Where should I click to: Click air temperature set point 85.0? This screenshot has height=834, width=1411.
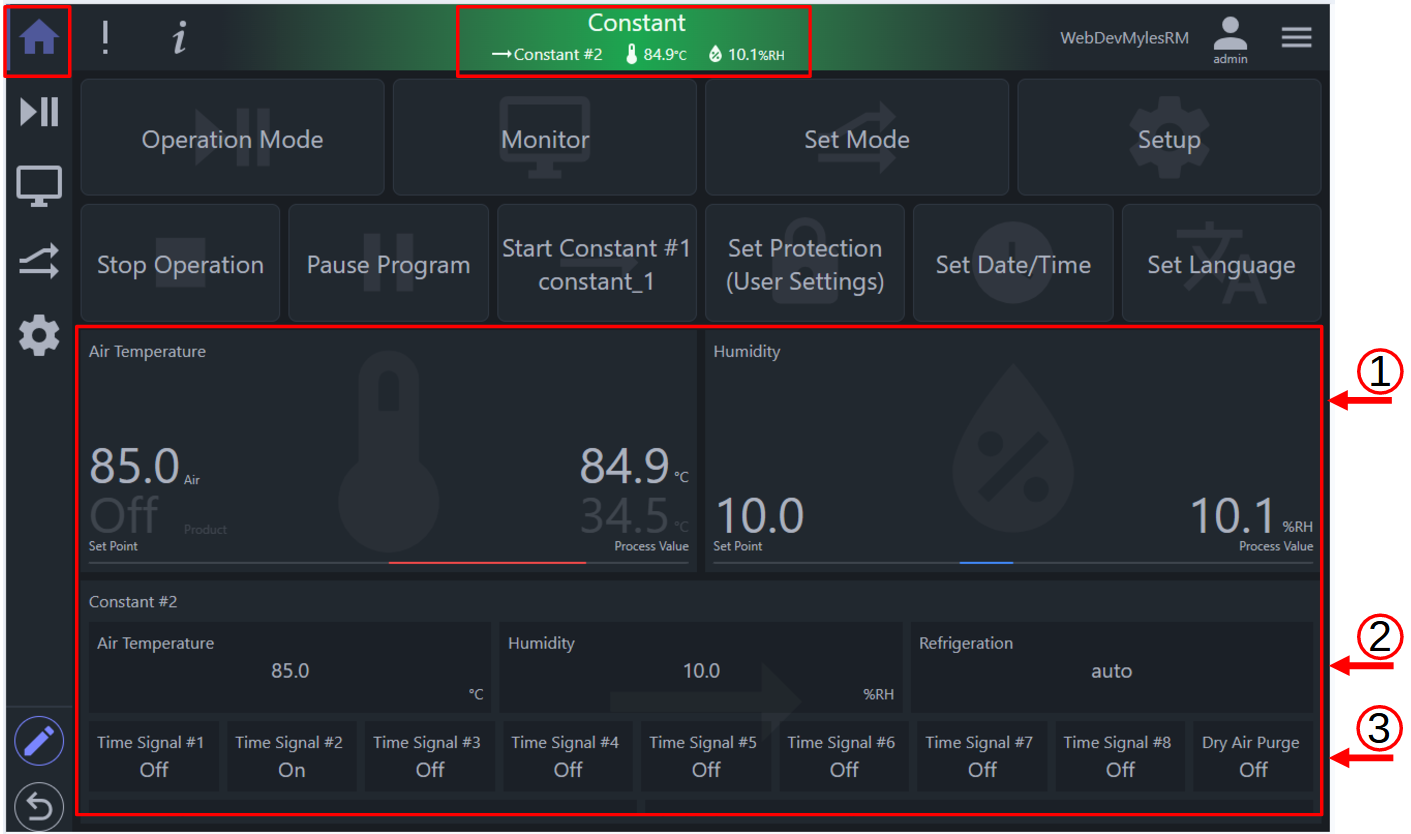(x=134, y=466)
